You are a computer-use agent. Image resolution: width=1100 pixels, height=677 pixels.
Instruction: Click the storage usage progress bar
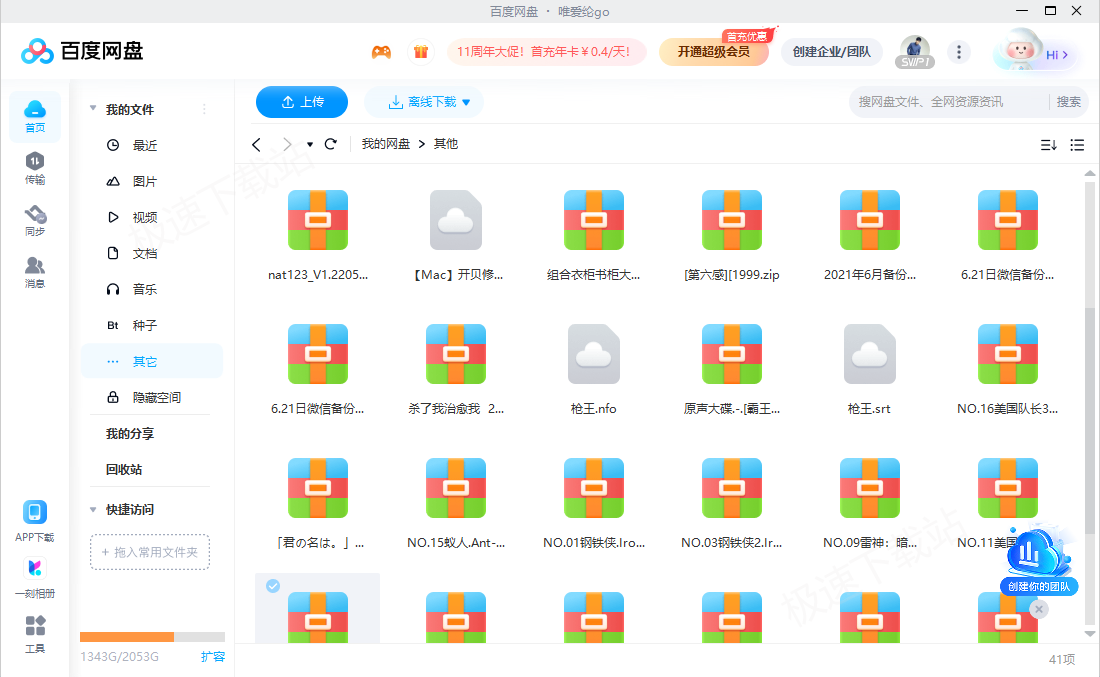(x=152, y=637)
